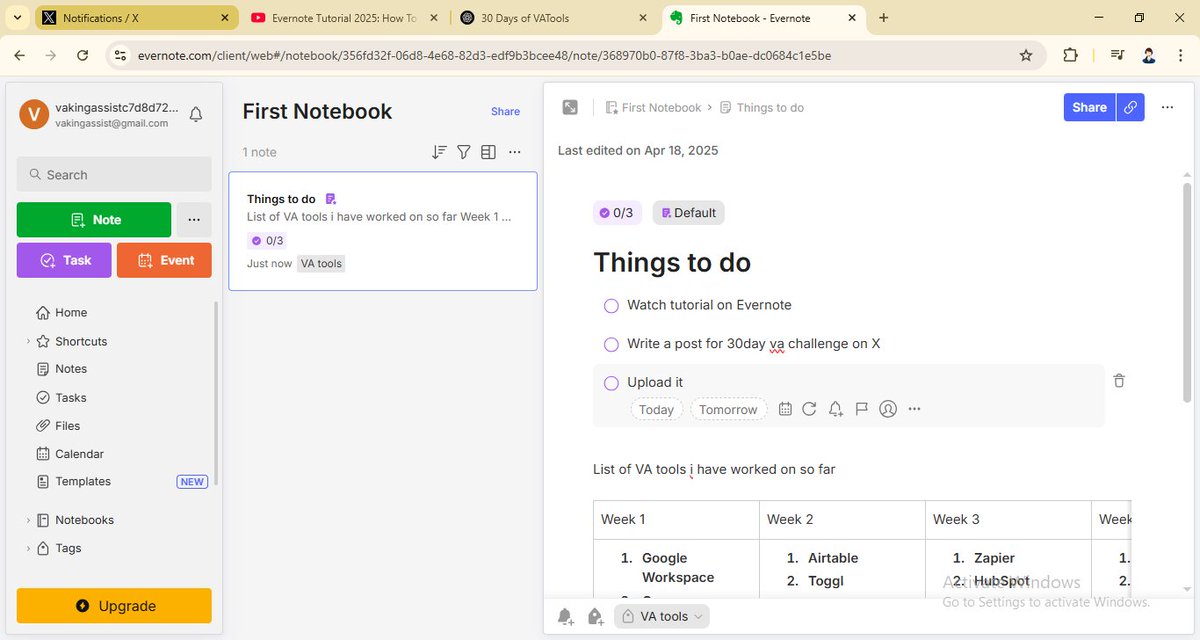Bookmark this page in address bar
This screenshot has width=1200, height=640.
coord(1026,56)
